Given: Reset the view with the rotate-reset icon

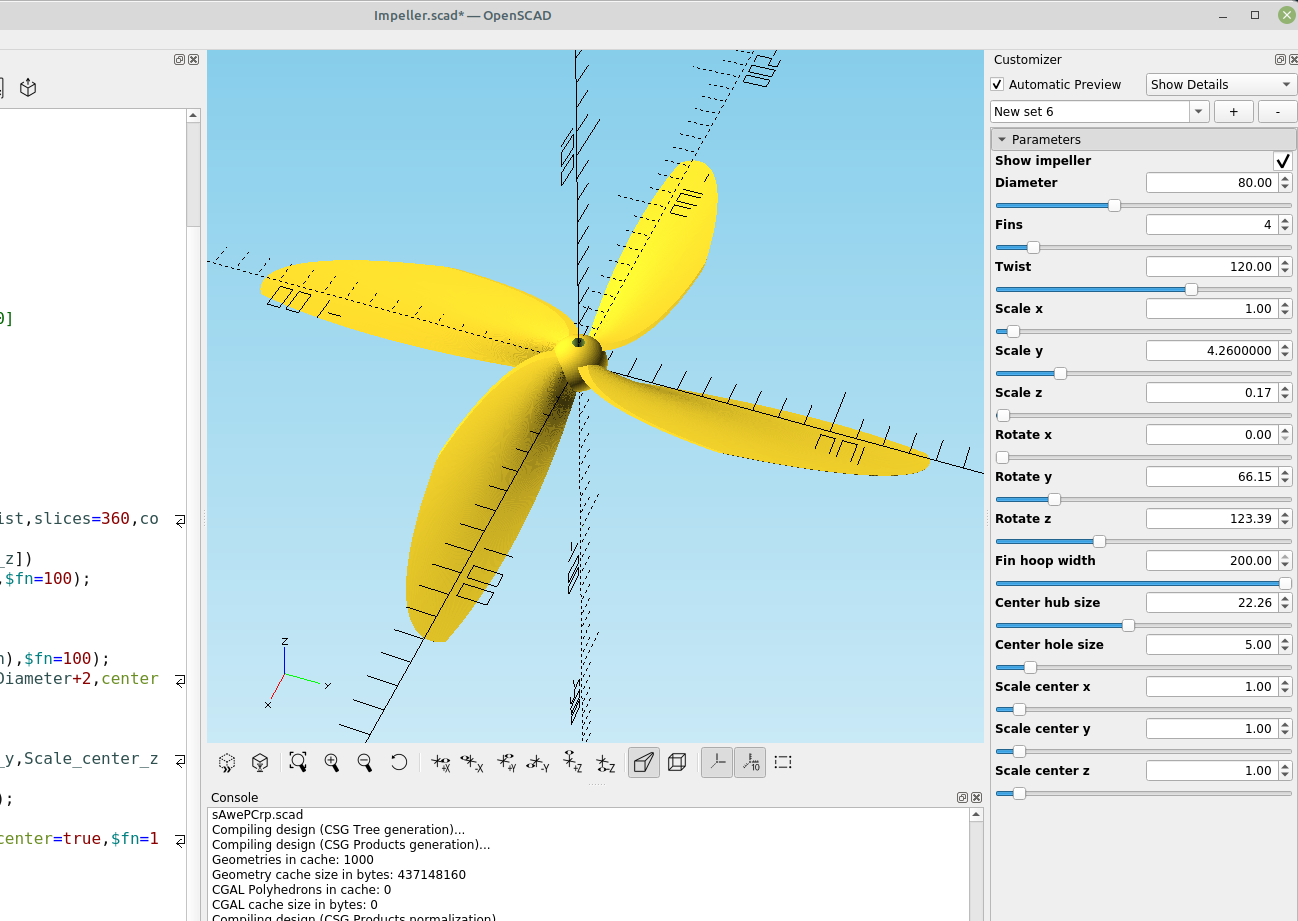Looking at the screenshot, I should click(x=399, y=762).
